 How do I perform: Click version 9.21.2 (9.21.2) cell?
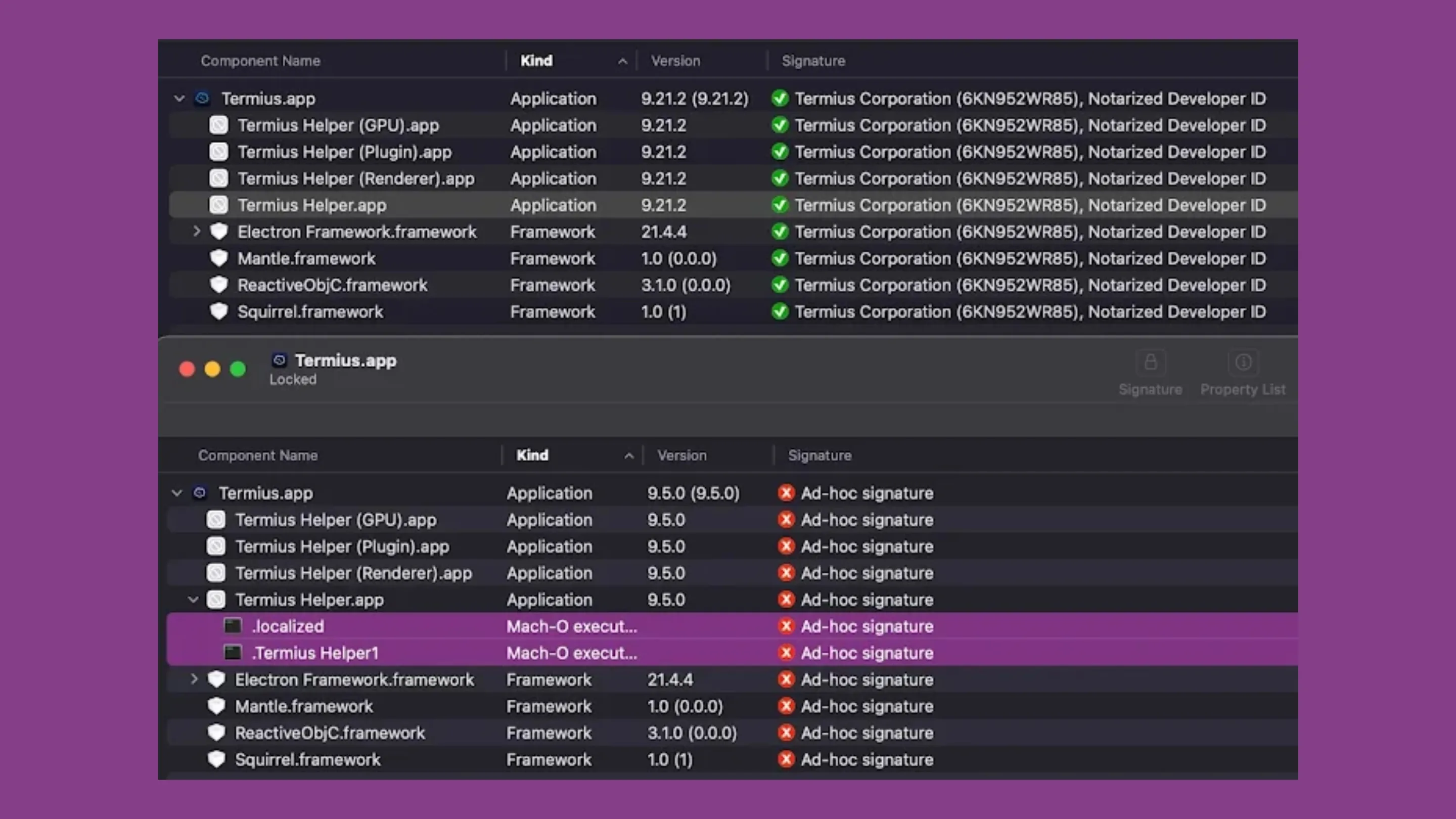tap(695, 99)
